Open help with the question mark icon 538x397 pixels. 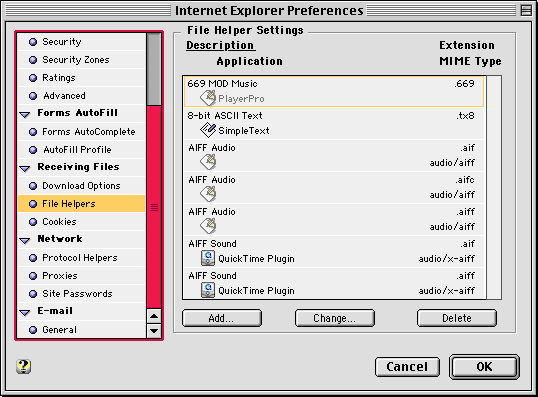[x=23, y=366]
